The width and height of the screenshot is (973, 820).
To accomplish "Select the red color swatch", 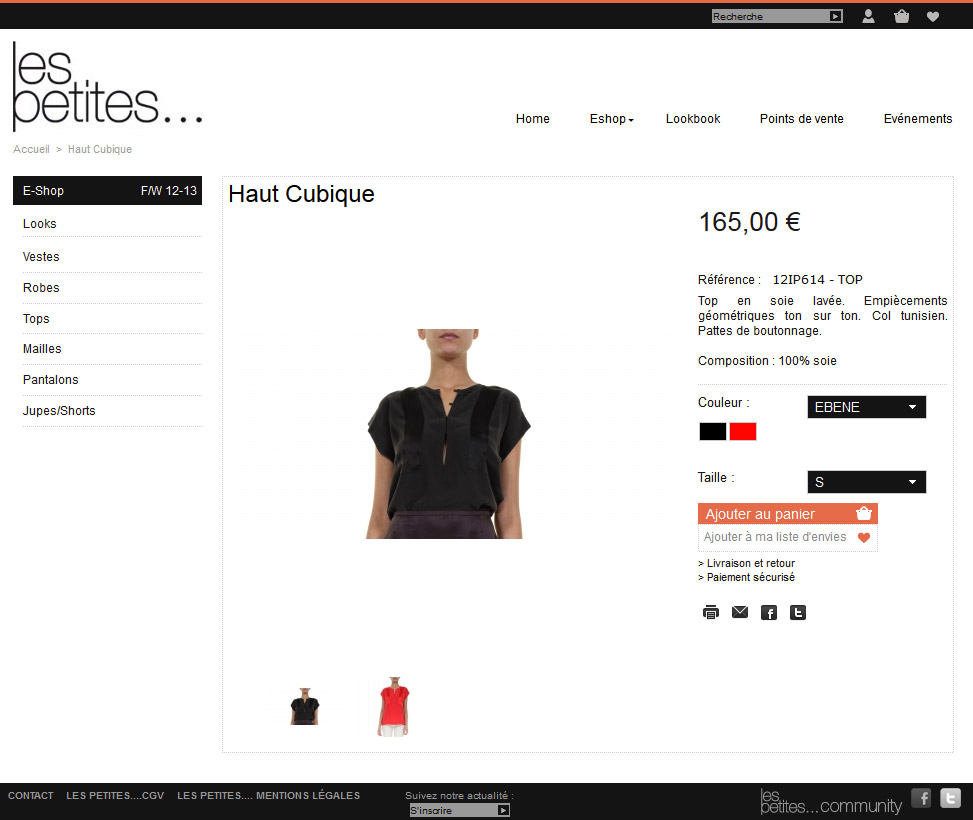I will pos(743,431).
